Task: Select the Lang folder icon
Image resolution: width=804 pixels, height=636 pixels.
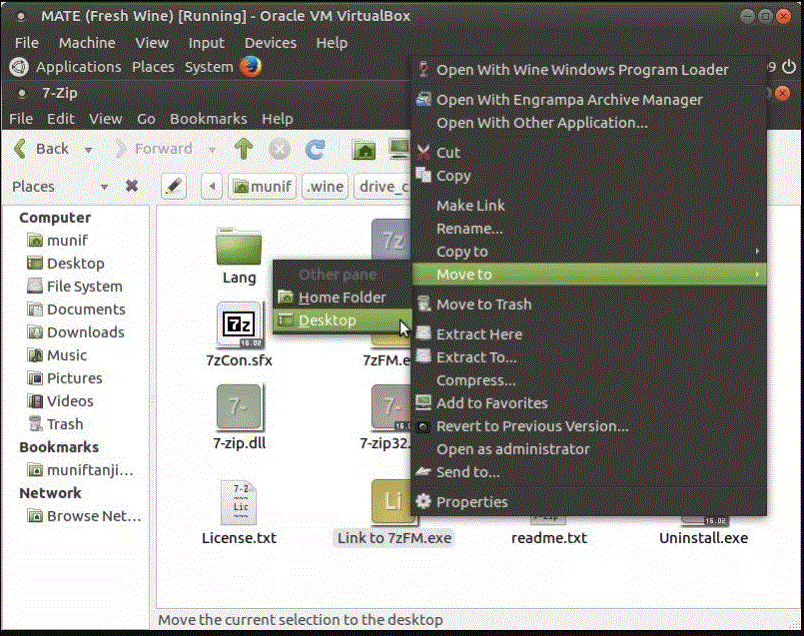Action: 239,247
